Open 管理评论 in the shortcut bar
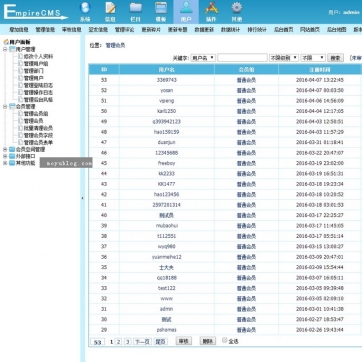This screenshot has width=362, height=362. [124, 30]
